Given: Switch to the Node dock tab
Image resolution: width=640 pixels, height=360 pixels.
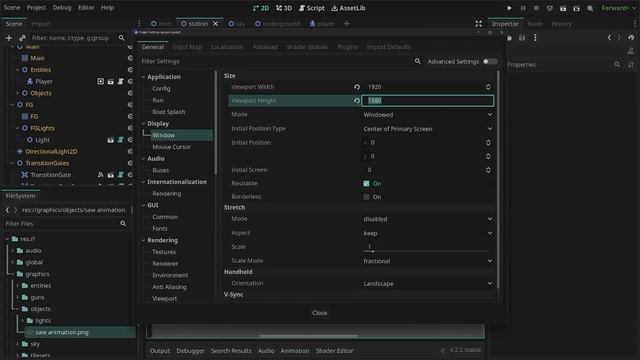Looking at the screenshot, I should pos(535,24).
